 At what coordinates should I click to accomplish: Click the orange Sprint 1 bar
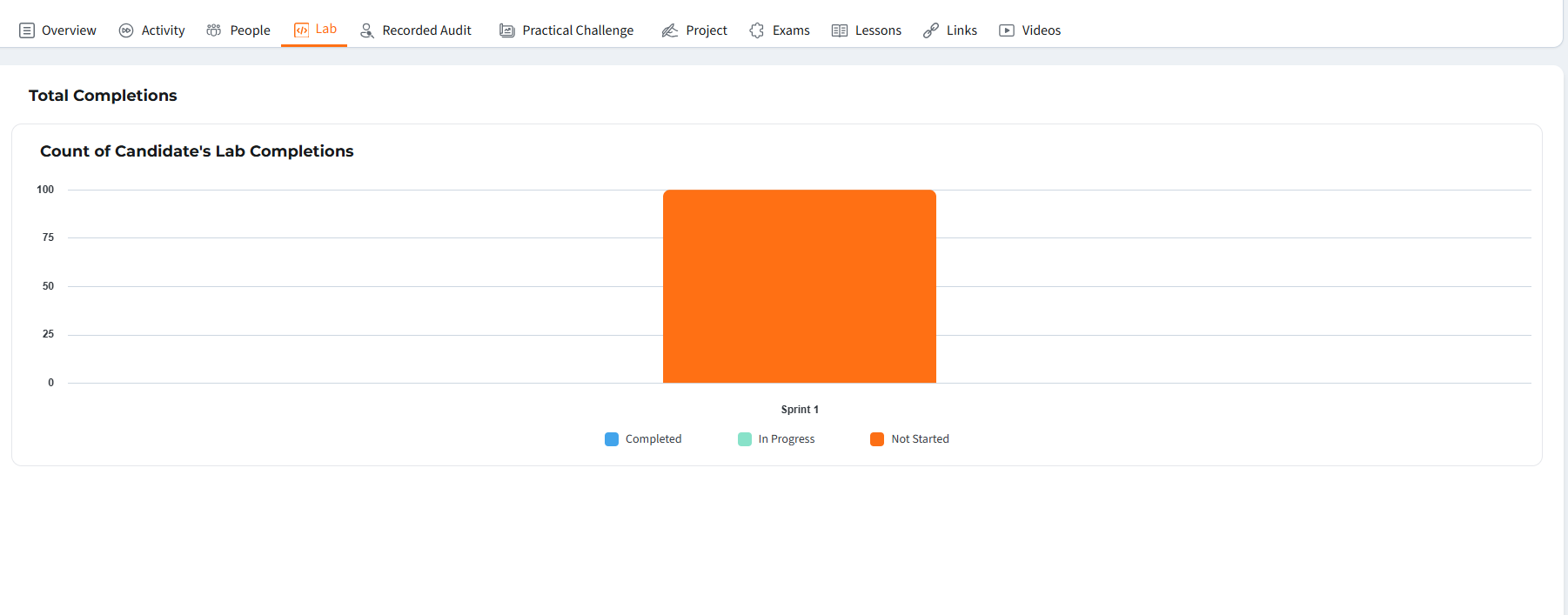coord(800,286)
